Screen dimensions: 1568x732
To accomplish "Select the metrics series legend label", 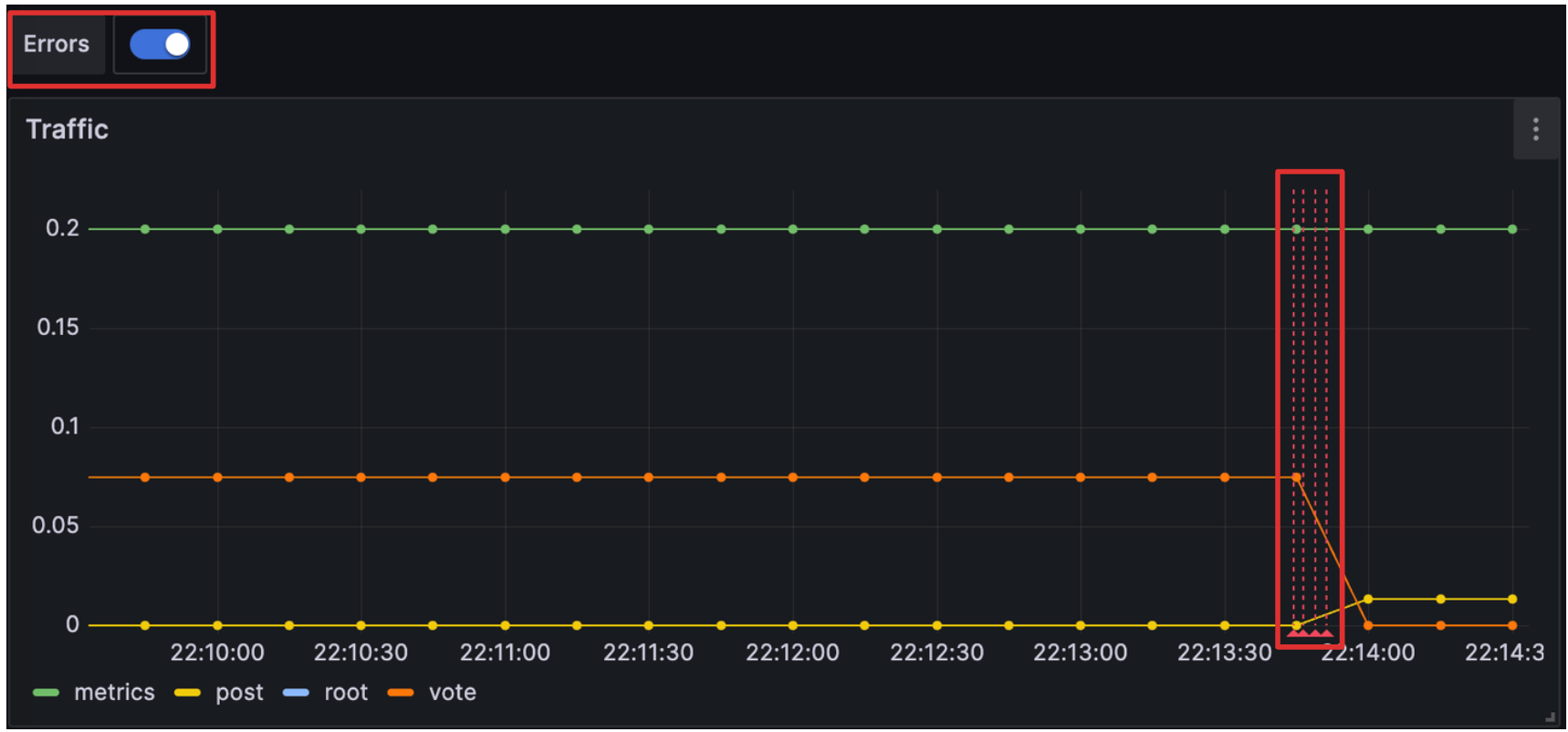I will 114,693.
